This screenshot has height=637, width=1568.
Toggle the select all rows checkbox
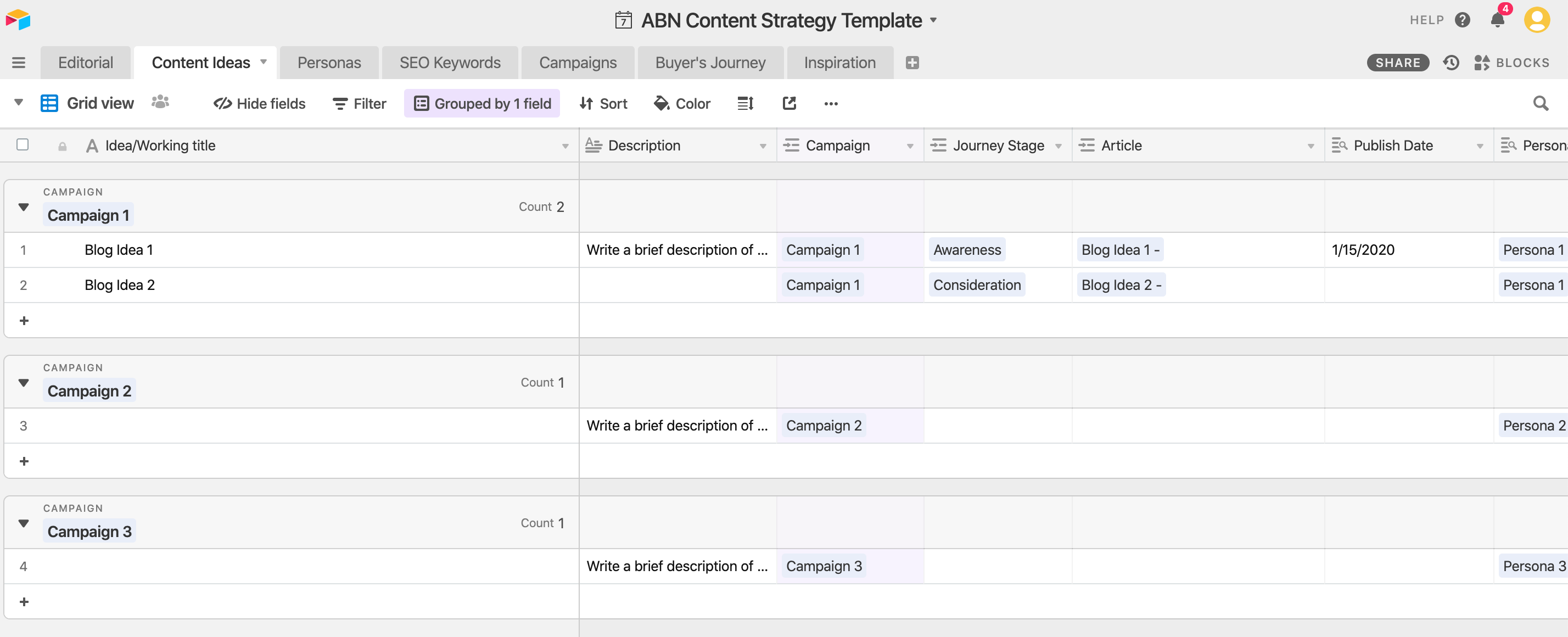(x=23, y=144)
